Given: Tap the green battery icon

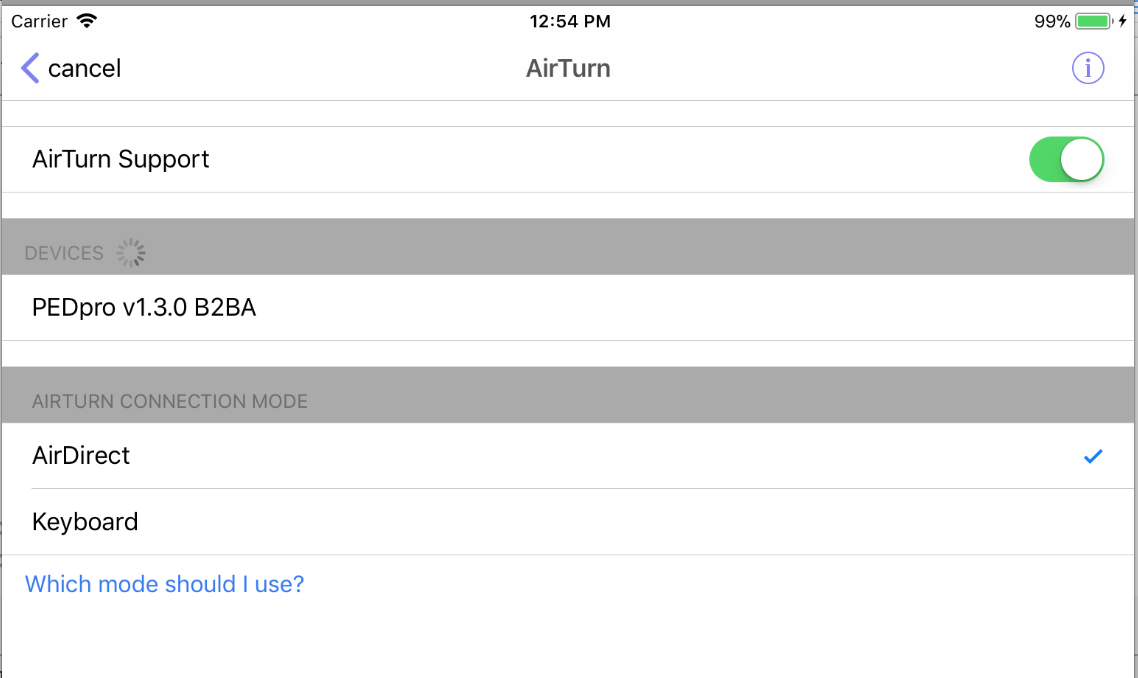Looking at the screenshot, I should [1093, 21].
